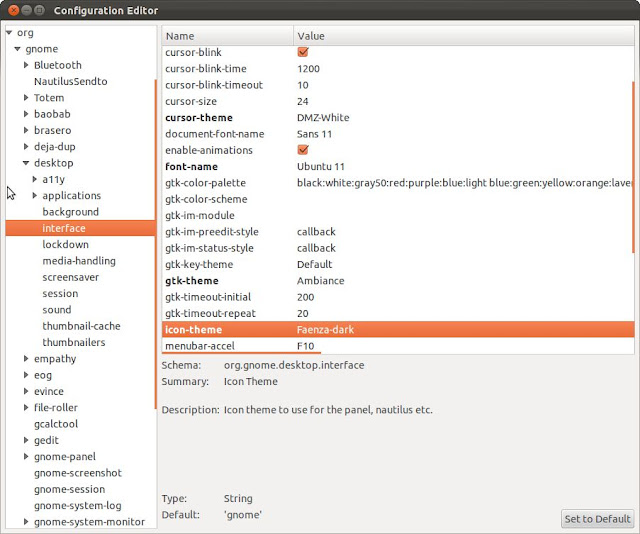The image size is (640, 534).
Task: Select gnome-session in the tree
Action: pos(69,490)
